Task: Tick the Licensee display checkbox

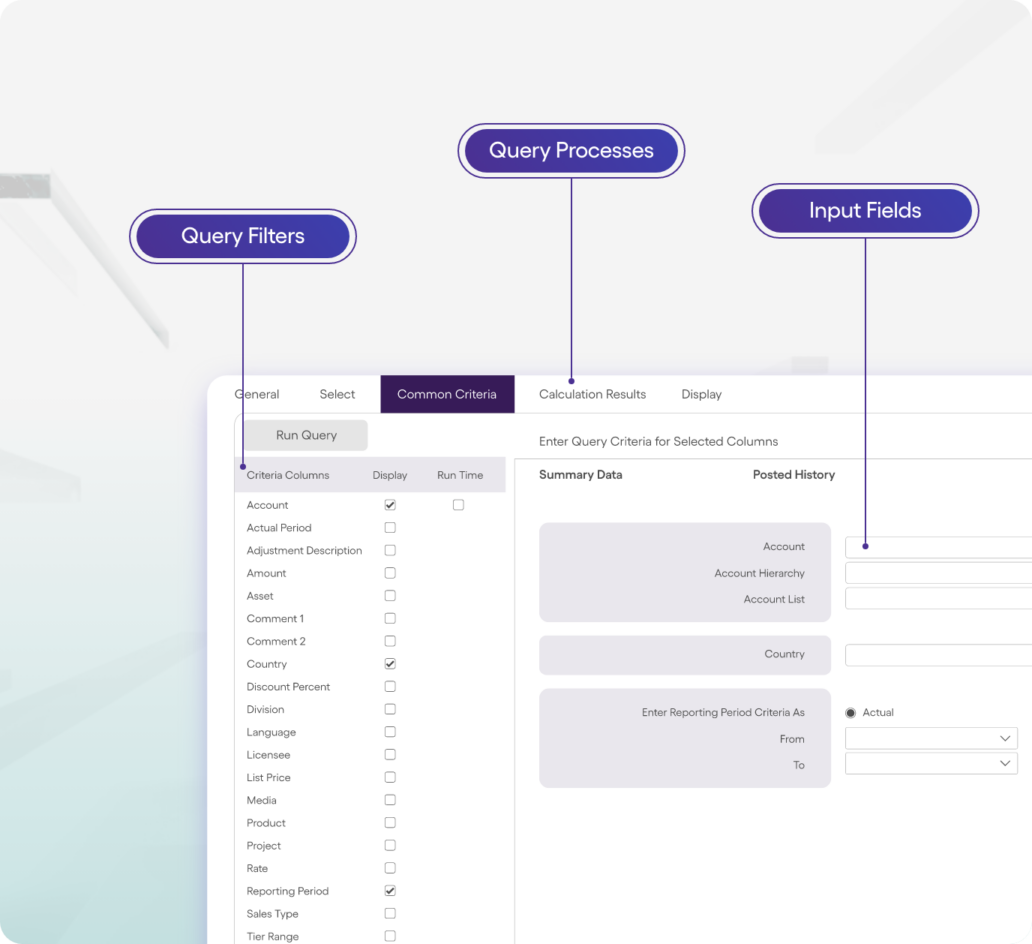Action: click(x=390, y=755)
